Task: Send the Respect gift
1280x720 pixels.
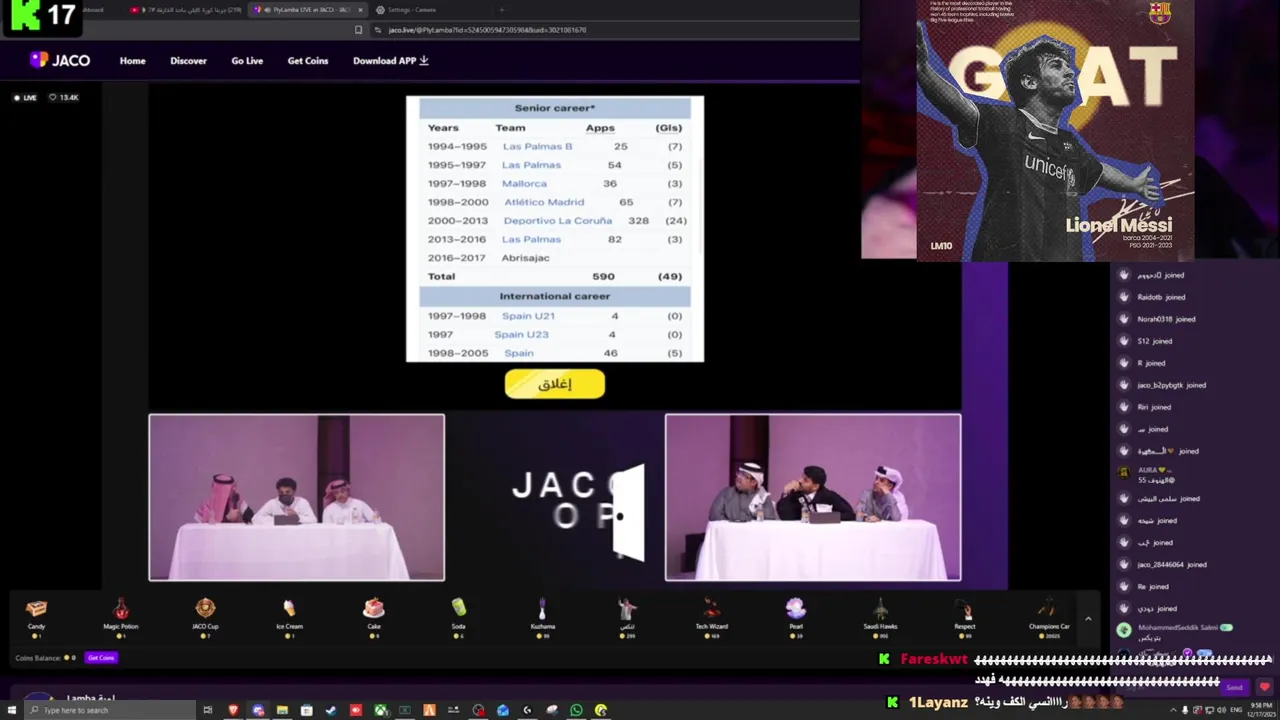Action: tap(964, 614)
